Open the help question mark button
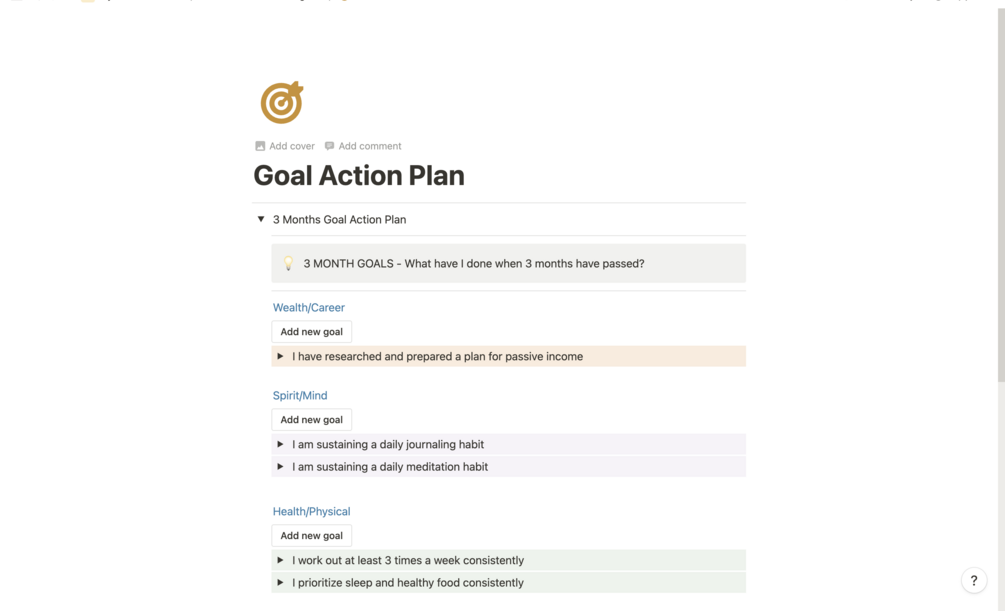This screenshot has width=1005, height=611. (973, 580)
